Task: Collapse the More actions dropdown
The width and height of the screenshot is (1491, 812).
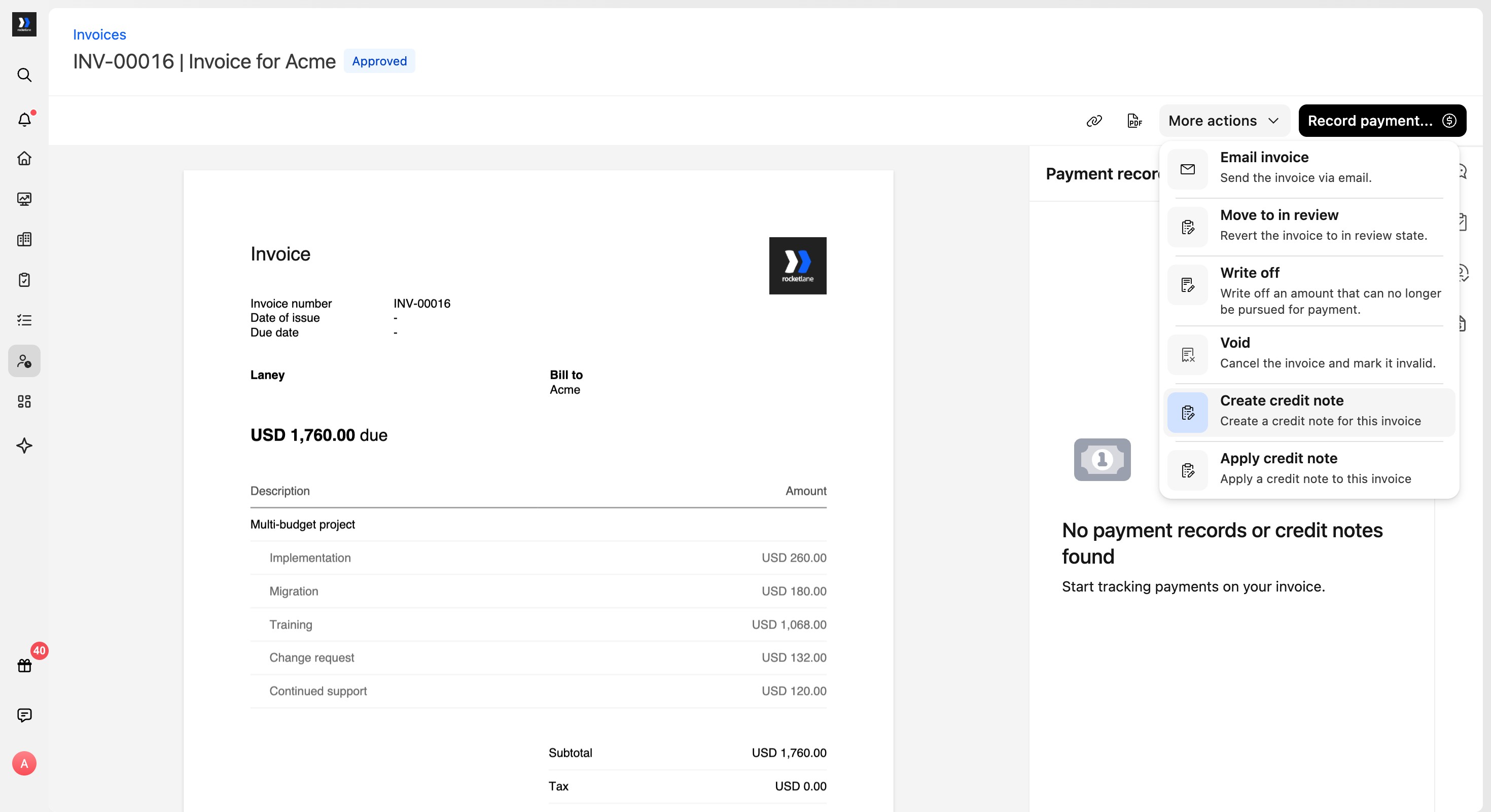Action: 1224,121
